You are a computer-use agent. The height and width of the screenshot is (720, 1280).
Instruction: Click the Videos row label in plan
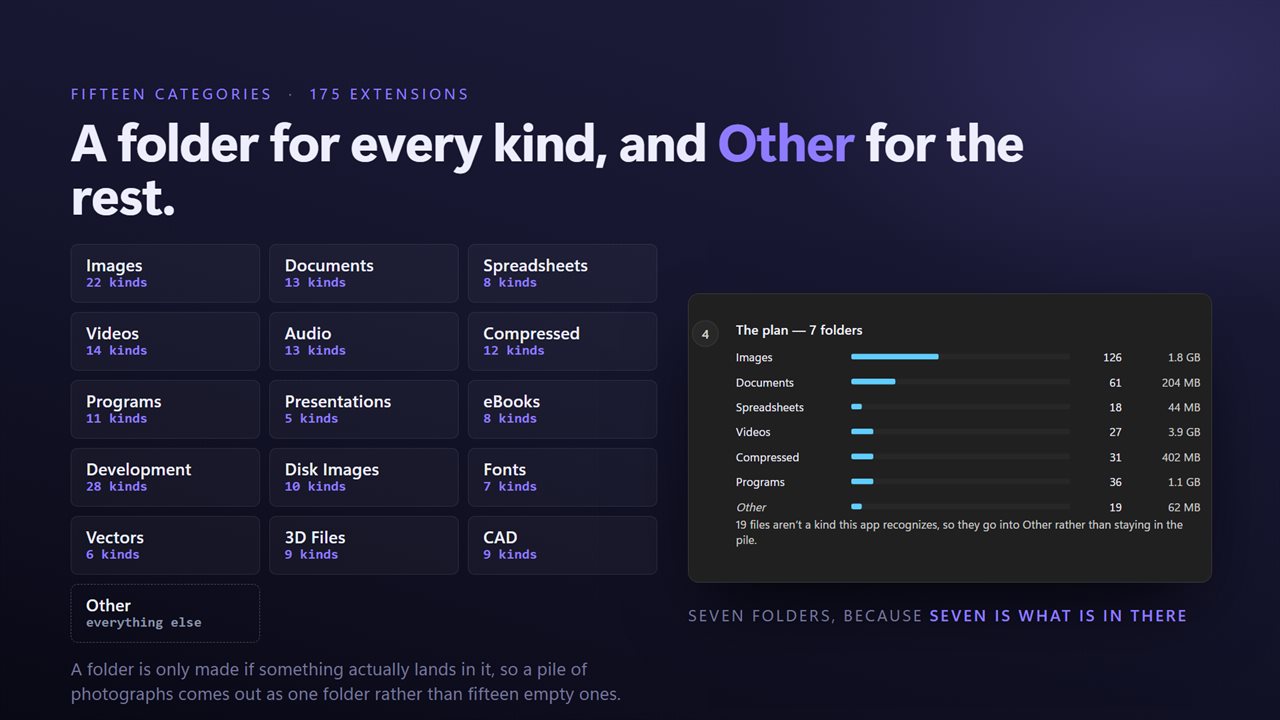(x=753, y=432)
